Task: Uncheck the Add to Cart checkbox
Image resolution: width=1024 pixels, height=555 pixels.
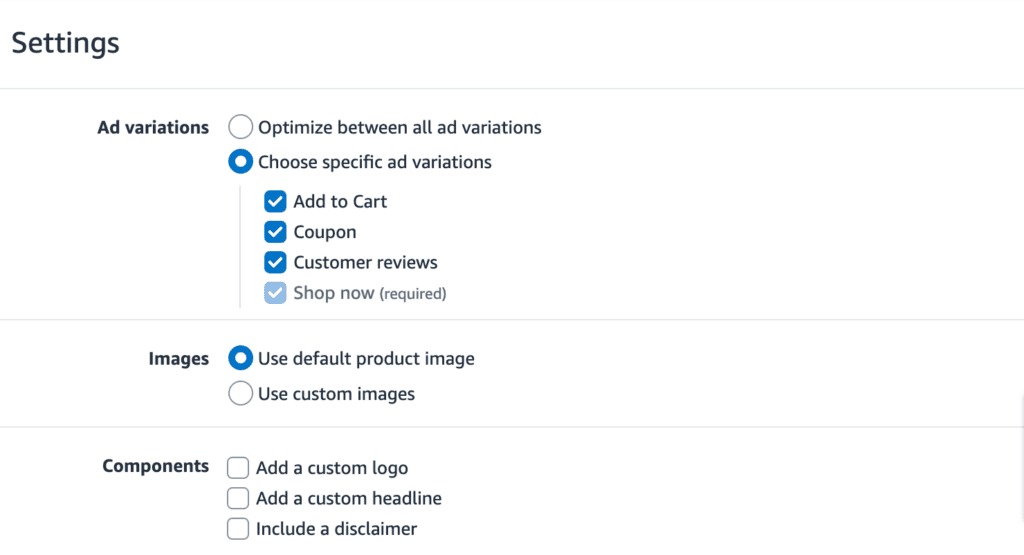Action: click(x=275, y=202)
